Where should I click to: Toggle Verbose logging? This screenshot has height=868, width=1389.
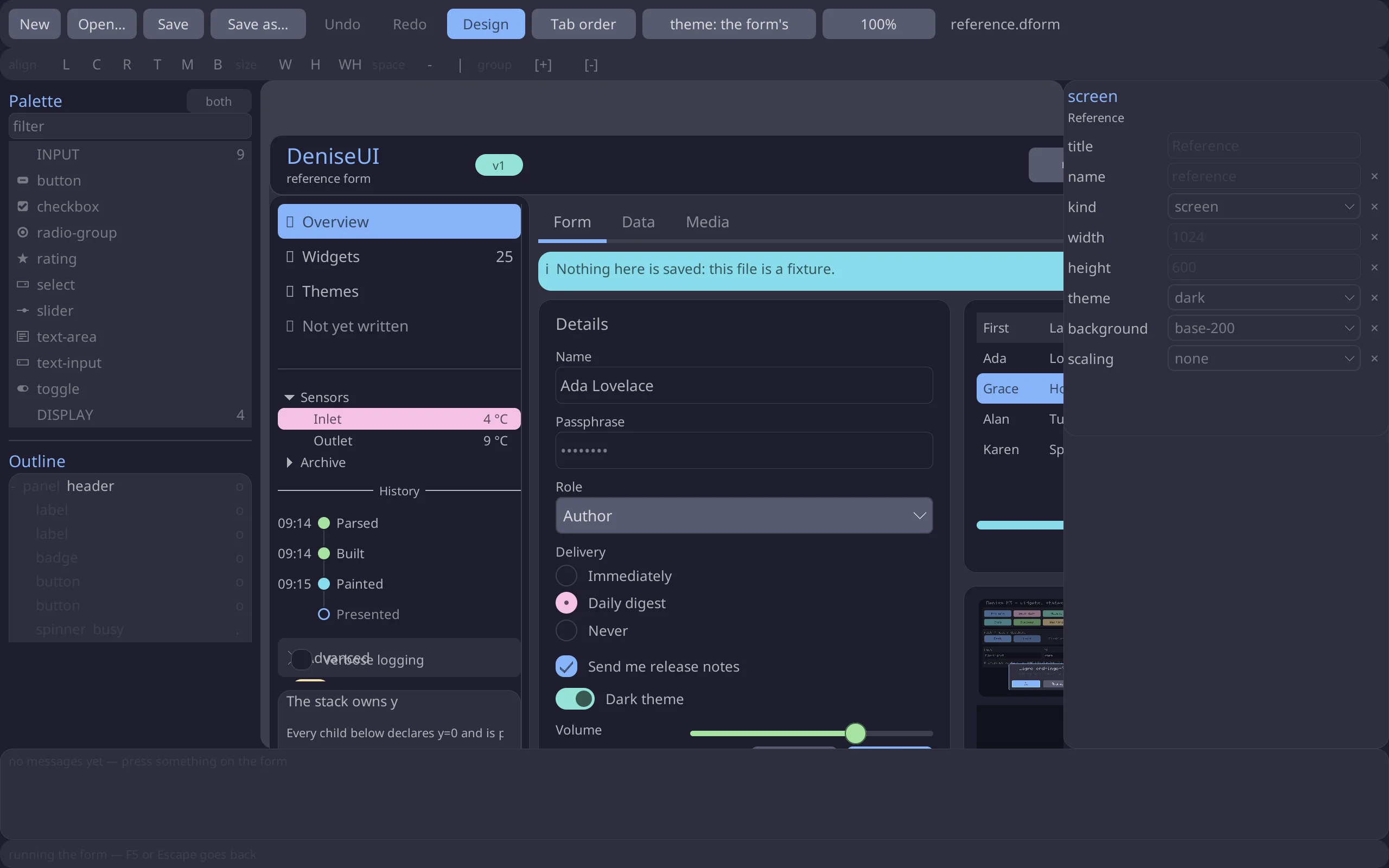point(301,660)
